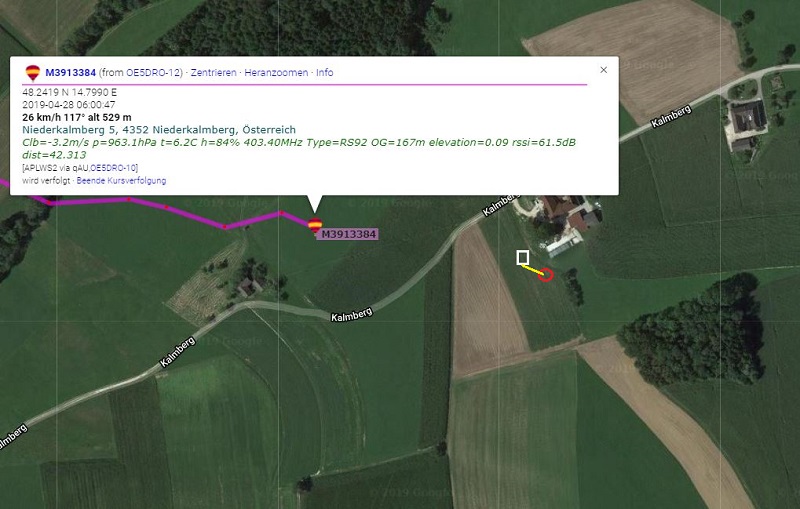Click the M3913384 label beside the balloon marker

tap(348, 234)
